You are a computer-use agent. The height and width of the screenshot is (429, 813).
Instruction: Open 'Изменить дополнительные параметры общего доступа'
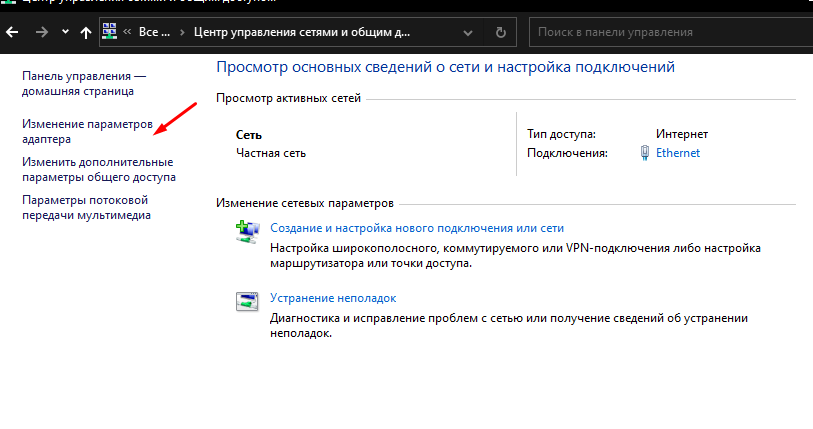pos(98,169)
